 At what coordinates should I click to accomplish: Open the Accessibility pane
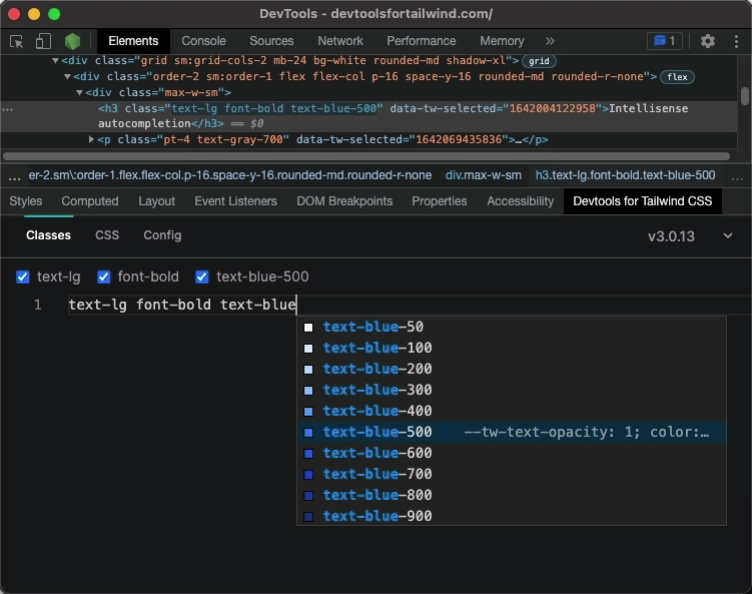pyautogui.click(x=520, y=201)
